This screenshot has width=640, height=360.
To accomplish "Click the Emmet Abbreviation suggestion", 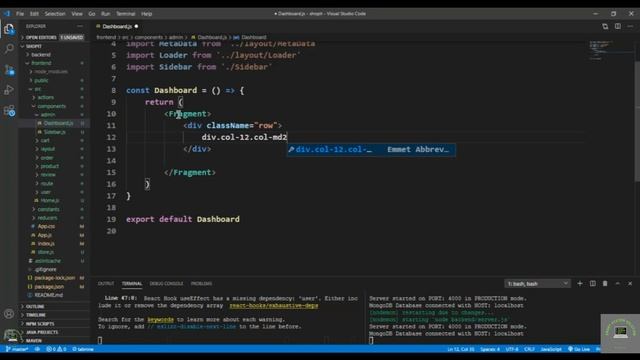I will click(x=371, y=149).
